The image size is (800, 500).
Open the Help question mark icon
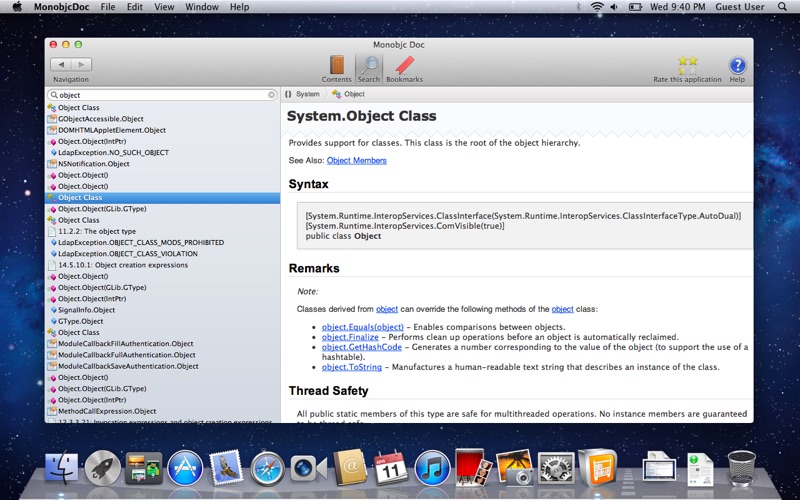(x=737, y=66)
